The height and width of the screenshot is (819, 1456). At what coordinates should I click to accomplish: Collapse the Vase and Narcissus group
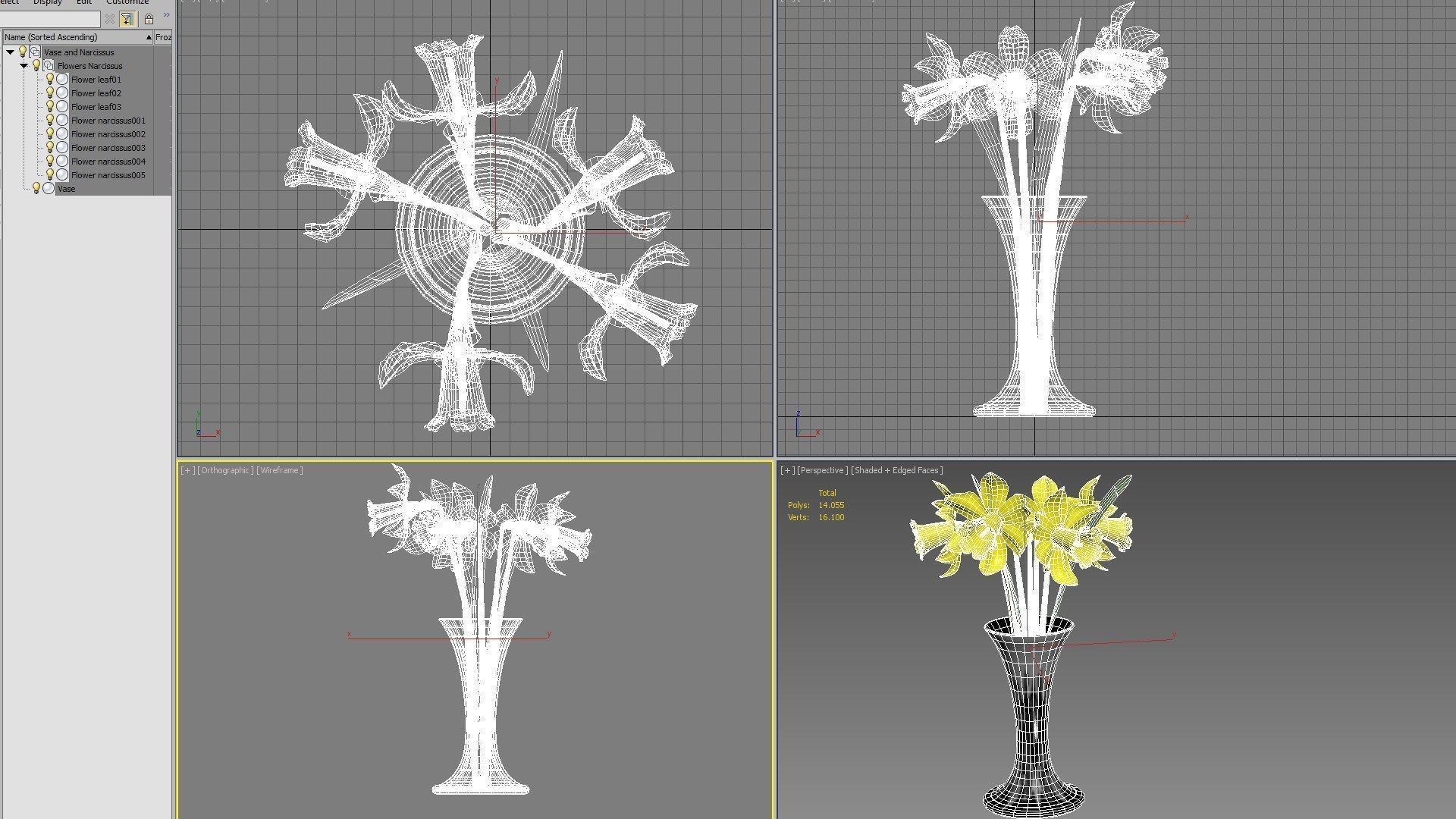11,52
